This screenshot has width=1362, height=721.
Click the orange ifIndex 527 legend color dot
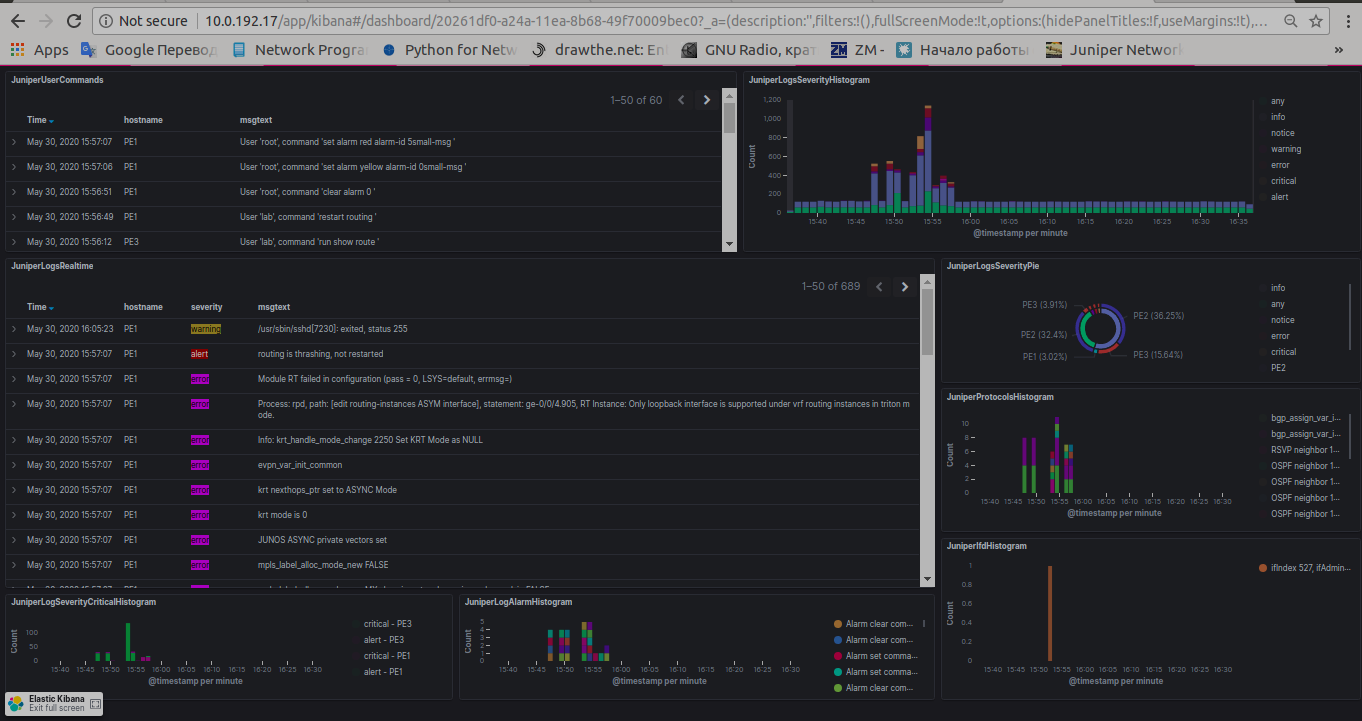point(1263,568)
